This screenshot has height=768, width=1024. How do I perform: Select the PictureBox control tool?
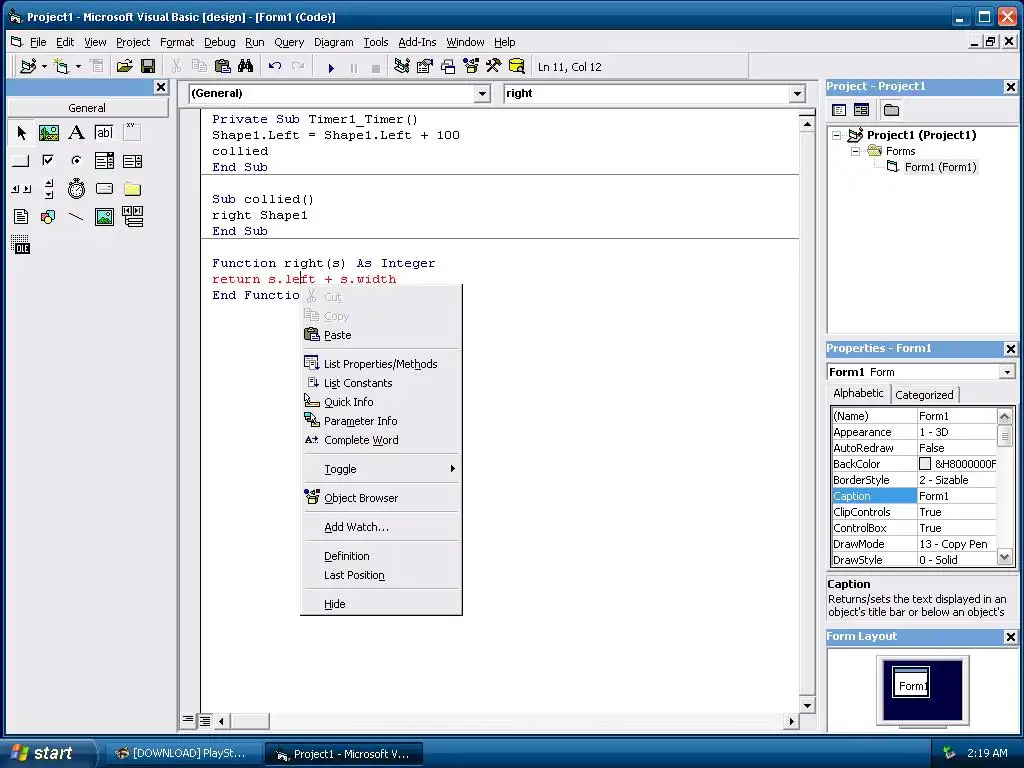49,133
